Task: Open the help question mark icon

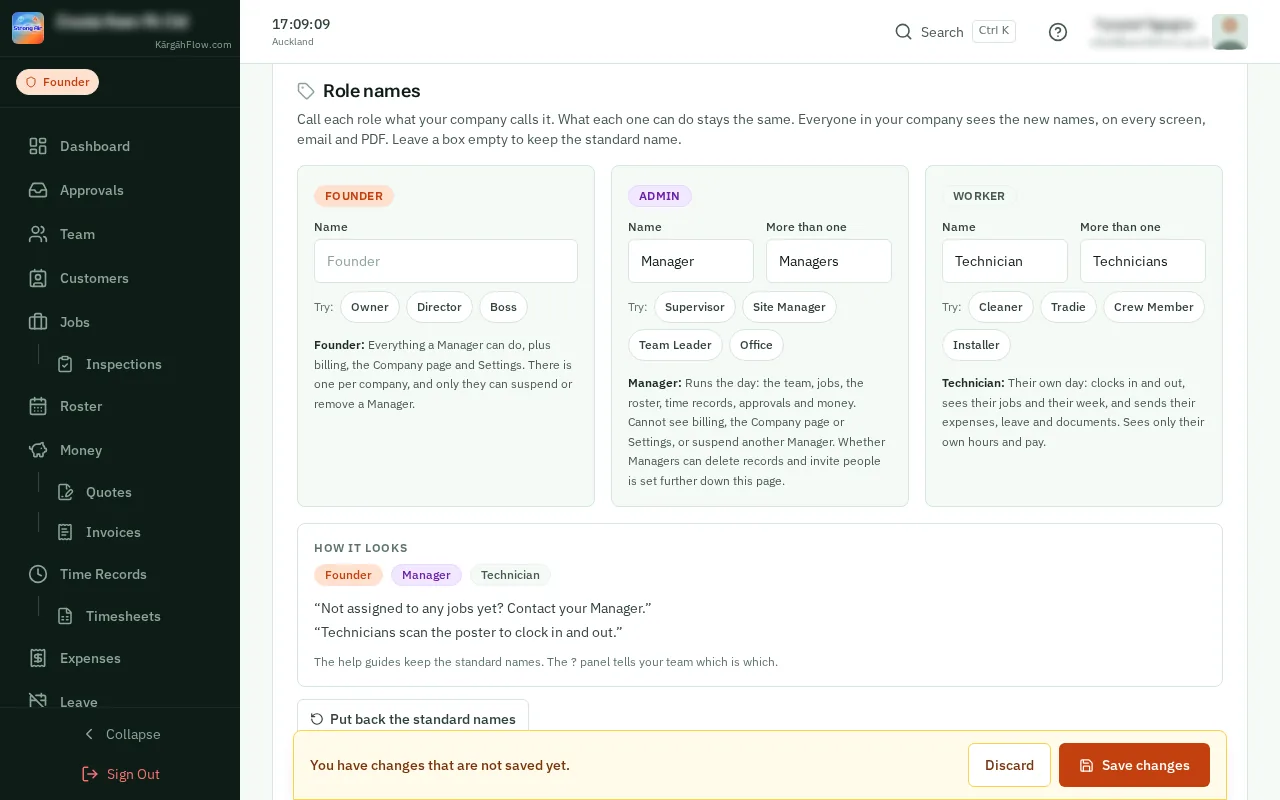Action: click(1058, 32)
